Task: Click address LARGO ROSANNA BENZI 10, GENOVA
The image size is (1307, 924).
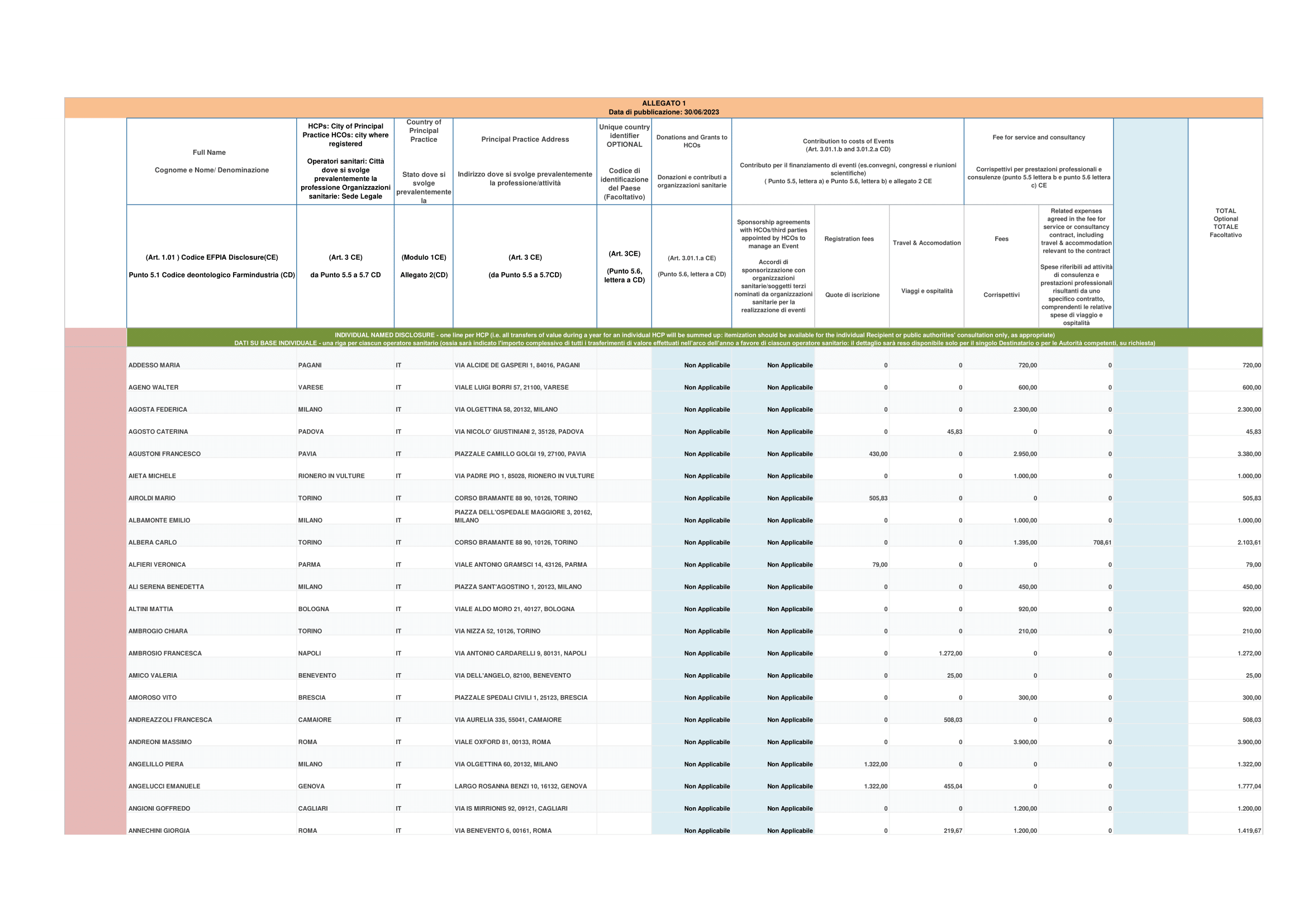Action: coord(520,787)
